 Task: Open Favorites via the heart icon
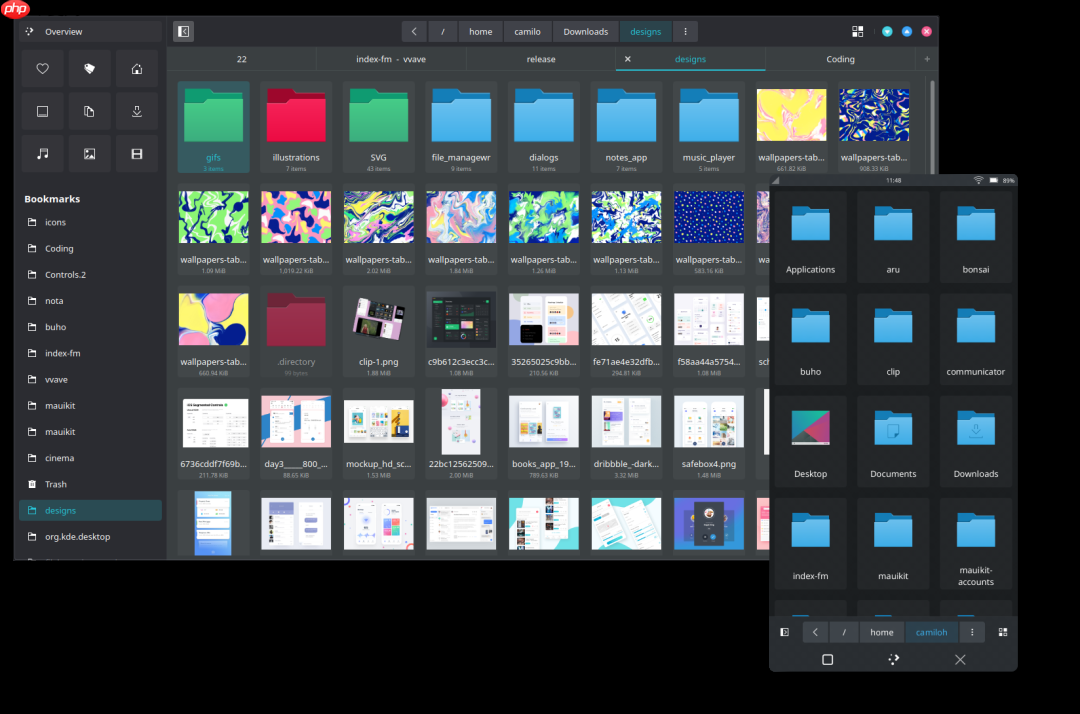point(42,69)
